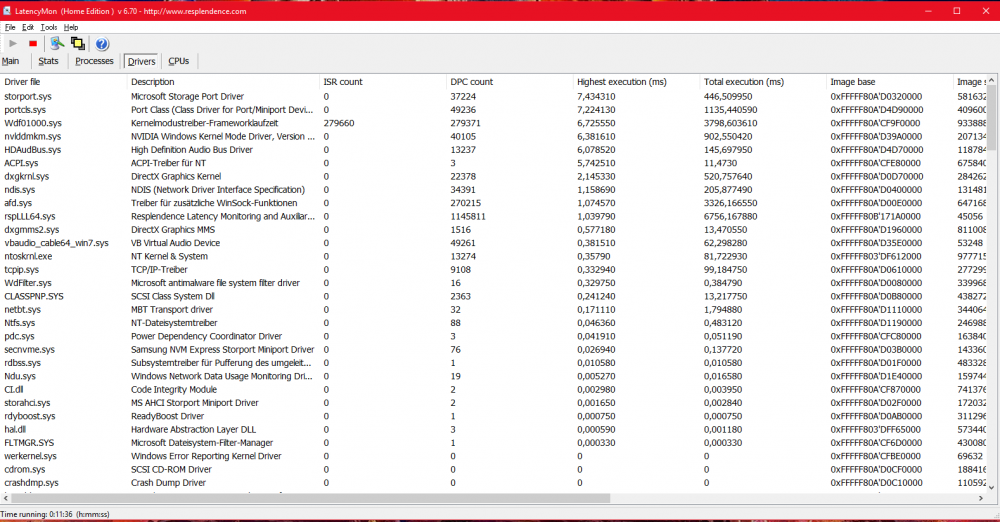1000x522 pixels.
Task: Open the Edit menu
Action: click(x=28, y=27)
